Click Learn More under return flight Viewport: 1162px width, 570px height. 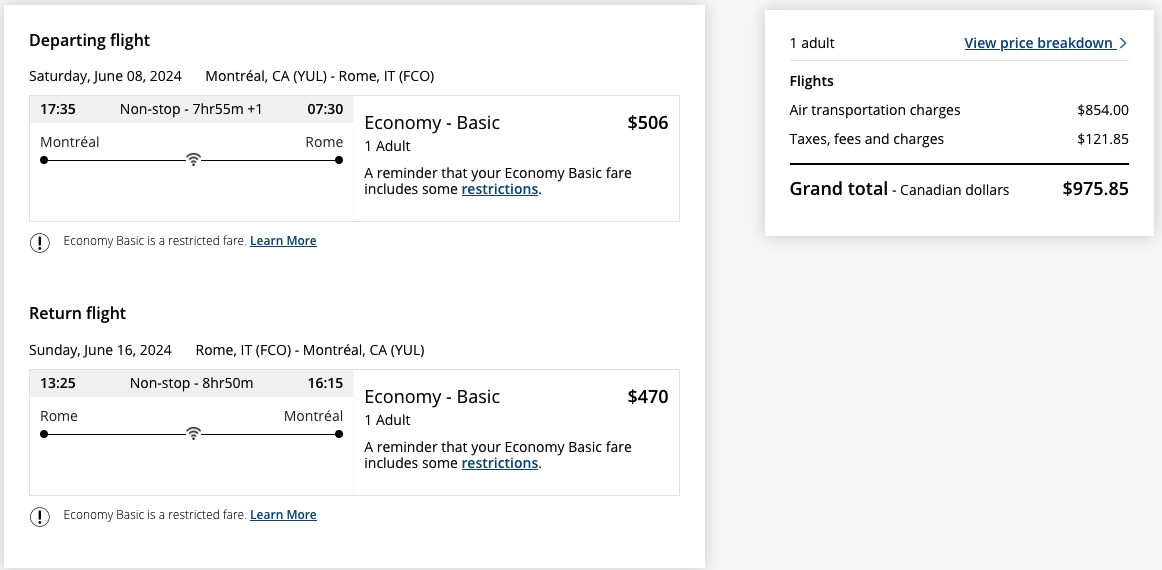point(283,515)
